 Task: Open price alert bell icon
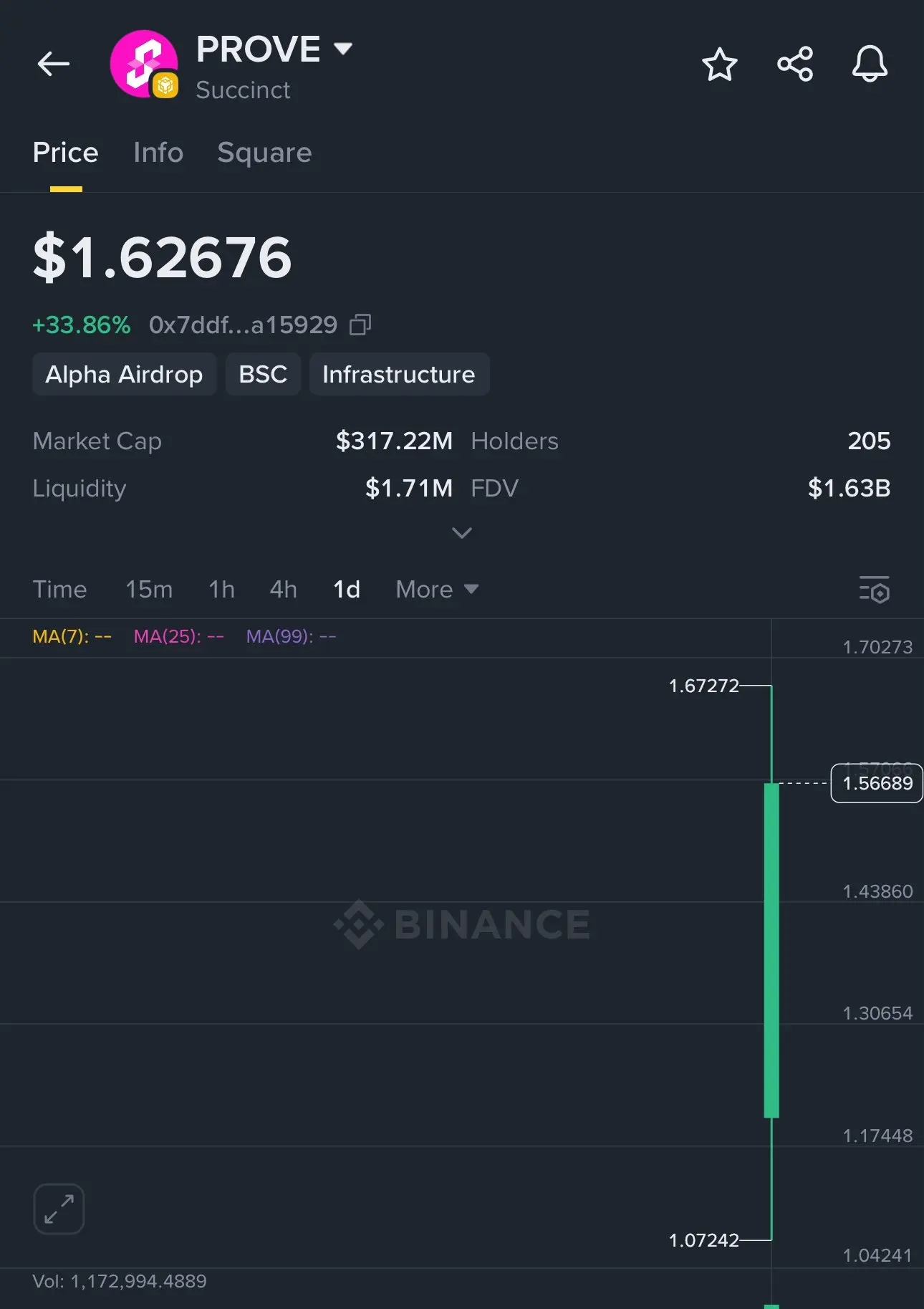870,64
